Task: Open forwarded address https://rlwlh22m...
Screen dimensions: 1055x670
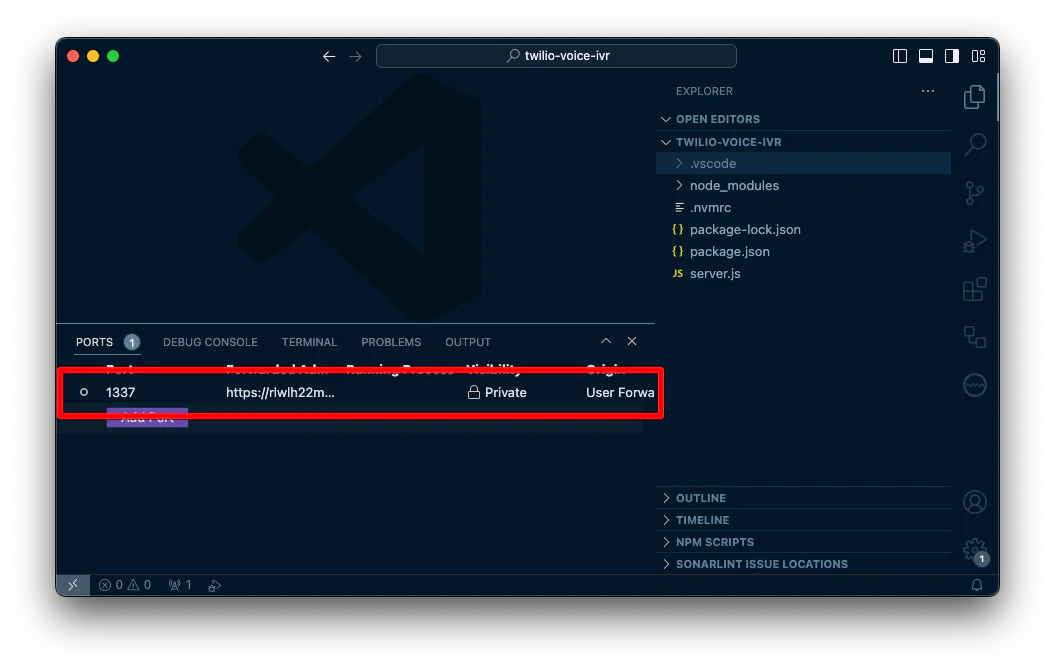Action: [x=280, y=392]
